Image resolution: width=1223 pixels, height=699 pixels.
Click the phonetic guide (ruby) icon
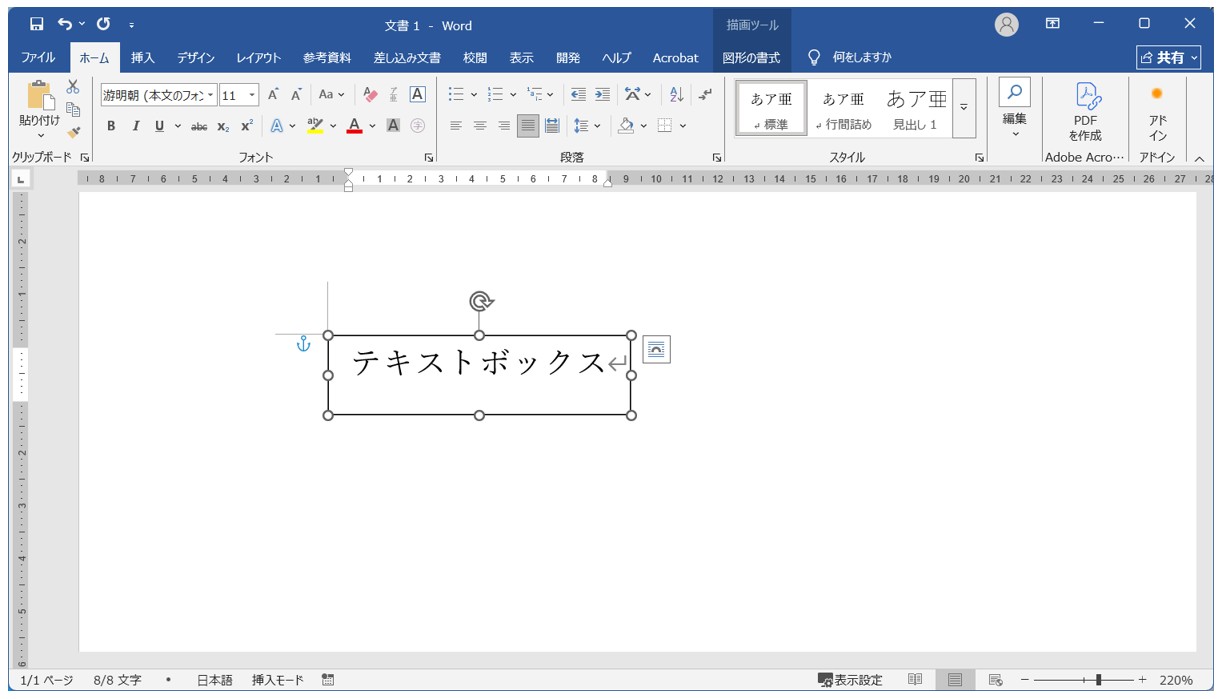(x=394, y=94)
